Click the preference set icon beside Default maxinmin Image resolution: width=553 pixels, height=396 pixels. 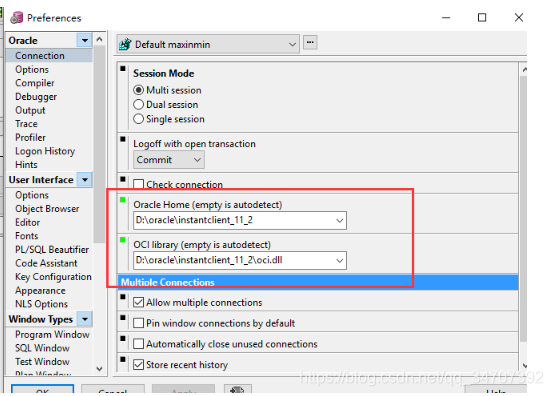(x=125, y=44)
